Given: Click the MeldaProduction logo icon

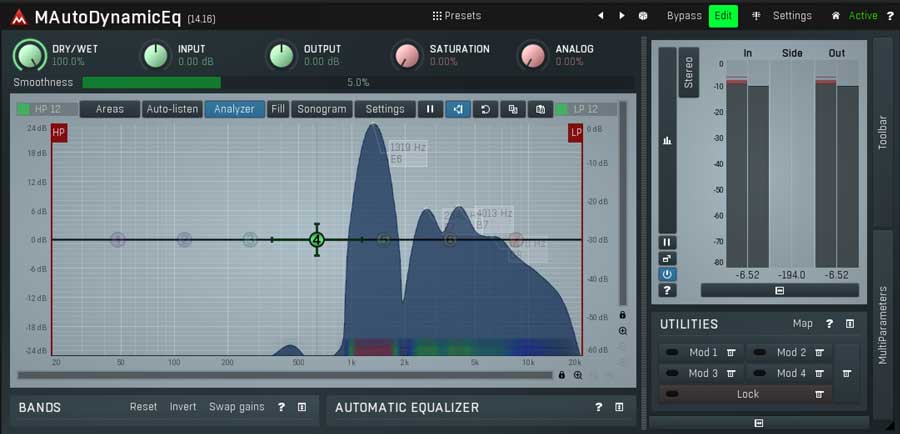Looking at the screenshot, I should click(18, 18).
